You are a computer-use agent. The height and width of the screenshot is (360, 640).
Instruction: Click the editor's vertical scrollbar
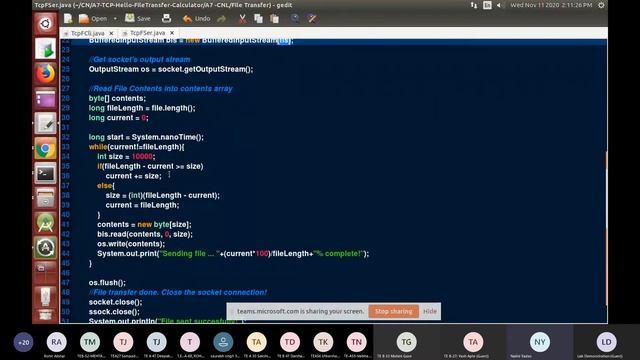click(606, 228)
